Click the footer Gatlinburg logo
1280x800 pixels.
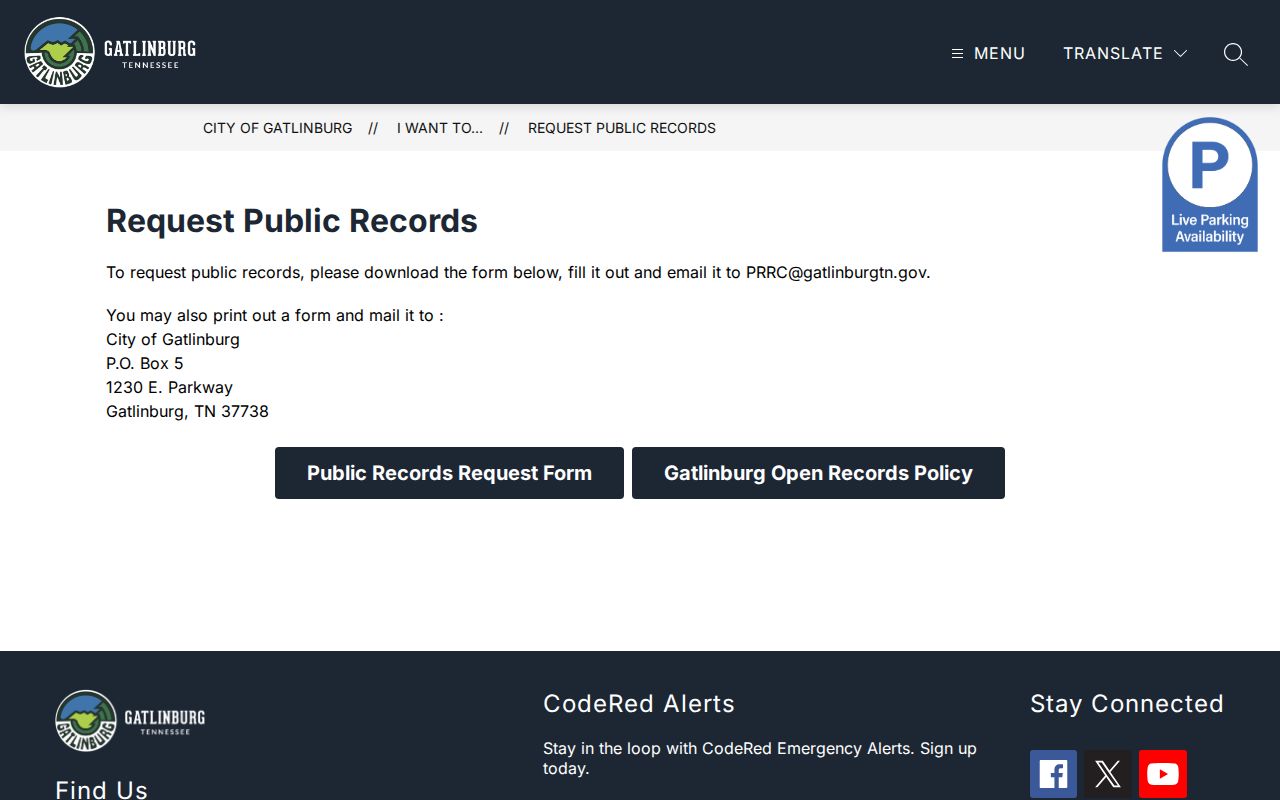point(130,720)
